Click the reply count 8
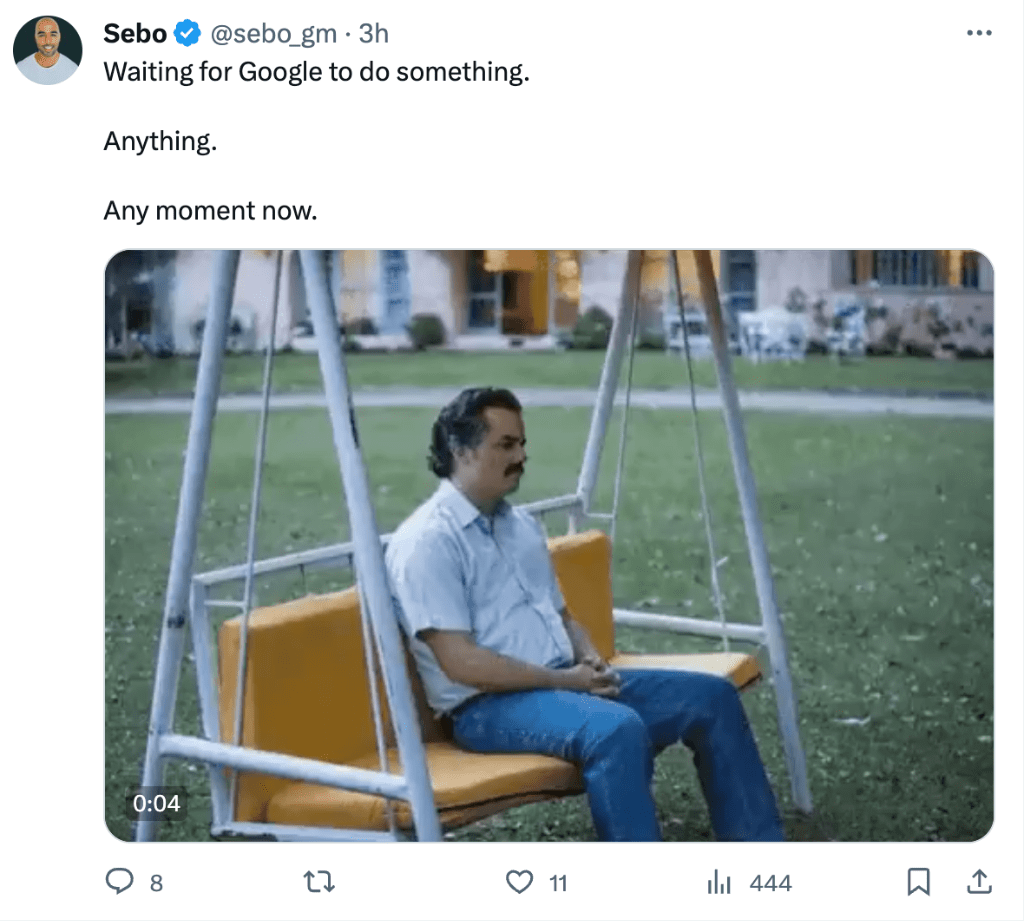 (156, 883)
